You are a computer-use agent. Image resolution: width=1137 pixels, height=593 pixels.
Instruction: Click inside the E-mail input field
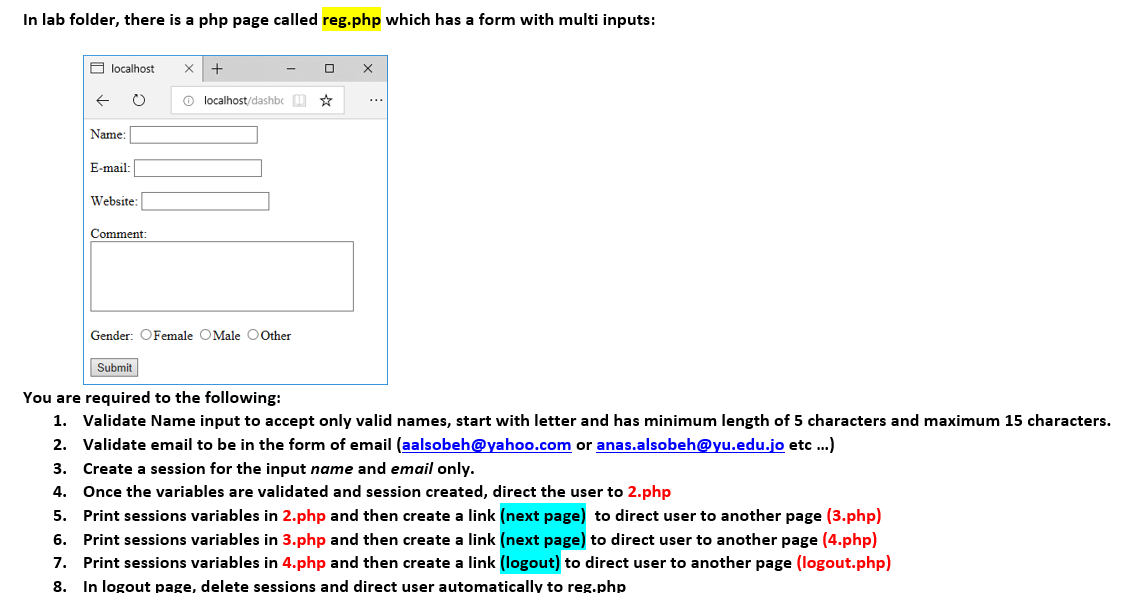(x=197, y=167)
